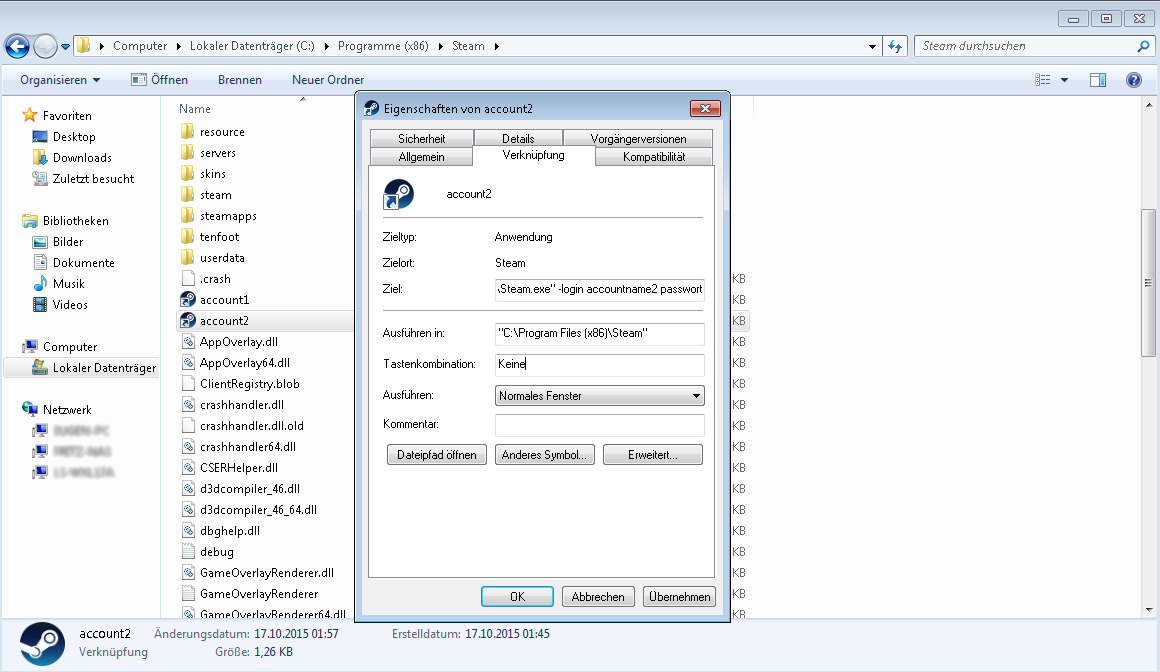
Task: Open the Ausführen Normales Fenster dropdown
Action: (x=599, y=396)
